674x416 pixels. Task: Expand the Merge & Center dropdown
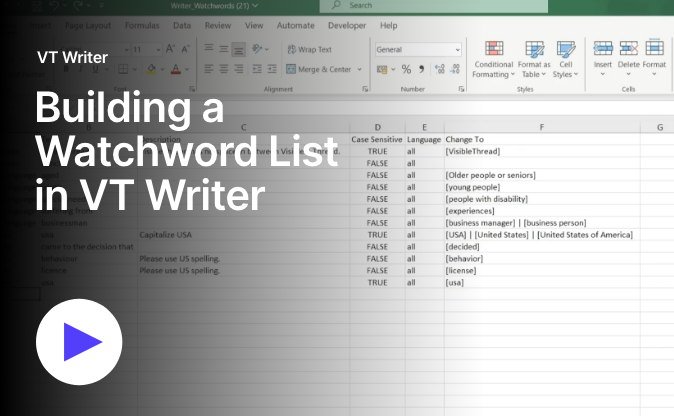point(358,70)
